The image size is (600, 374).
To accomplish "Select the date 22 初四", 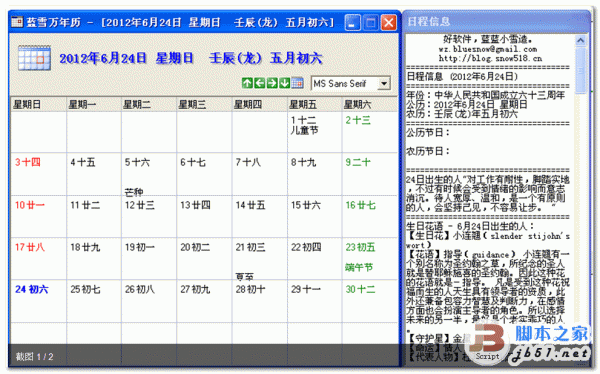I will click(315, 259).
